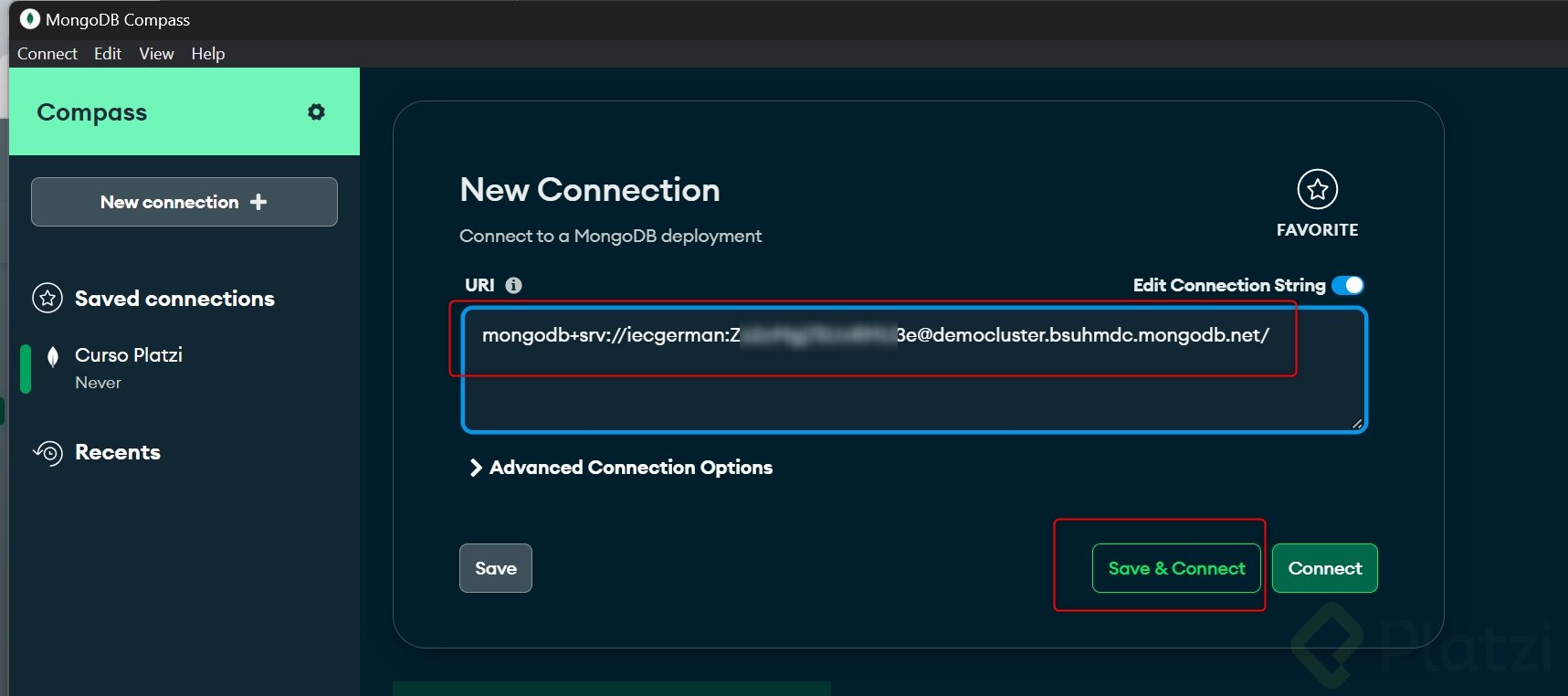Click the URI field resize handle
Screen dimensions: 1568x696
click(1357, 424)
